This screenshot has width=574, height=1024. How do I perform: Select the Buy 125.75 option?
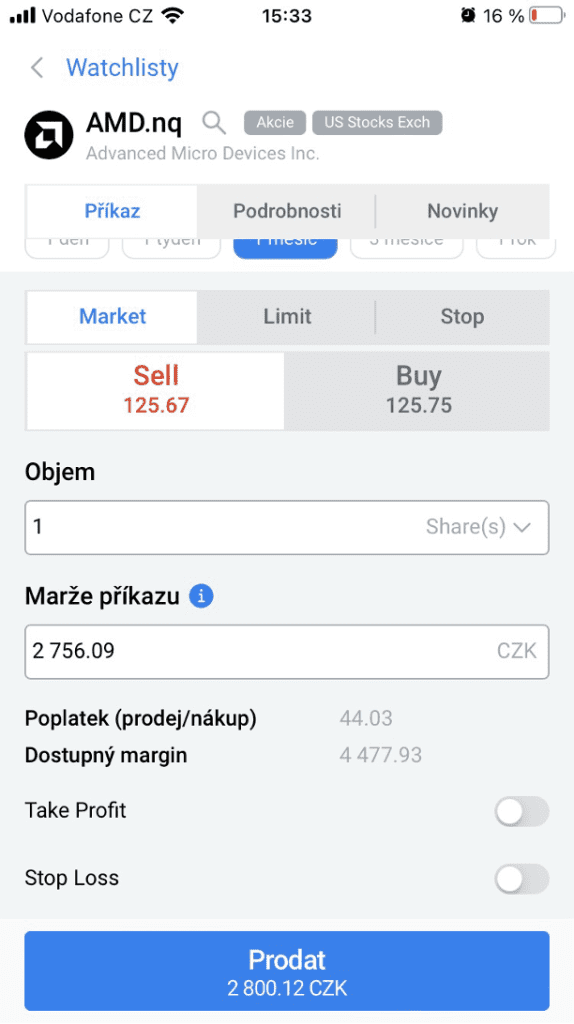point(417,391)
